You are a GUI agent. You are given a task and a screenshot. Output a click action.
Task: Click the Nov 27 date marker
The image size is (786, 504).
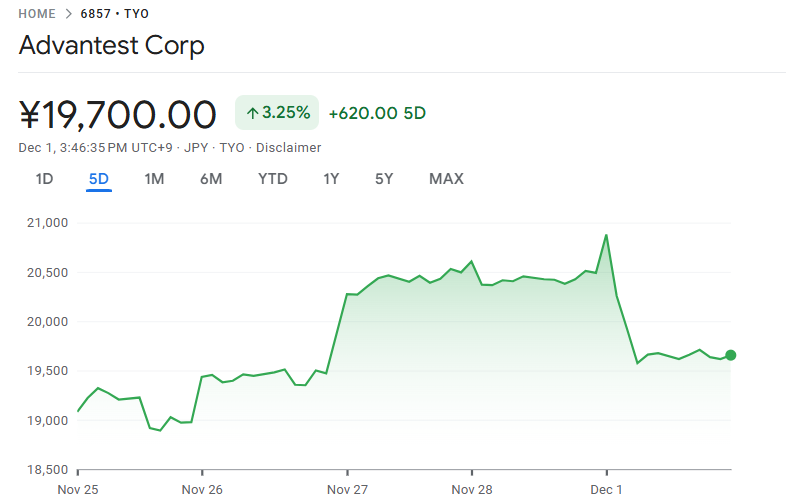(347, 490)
